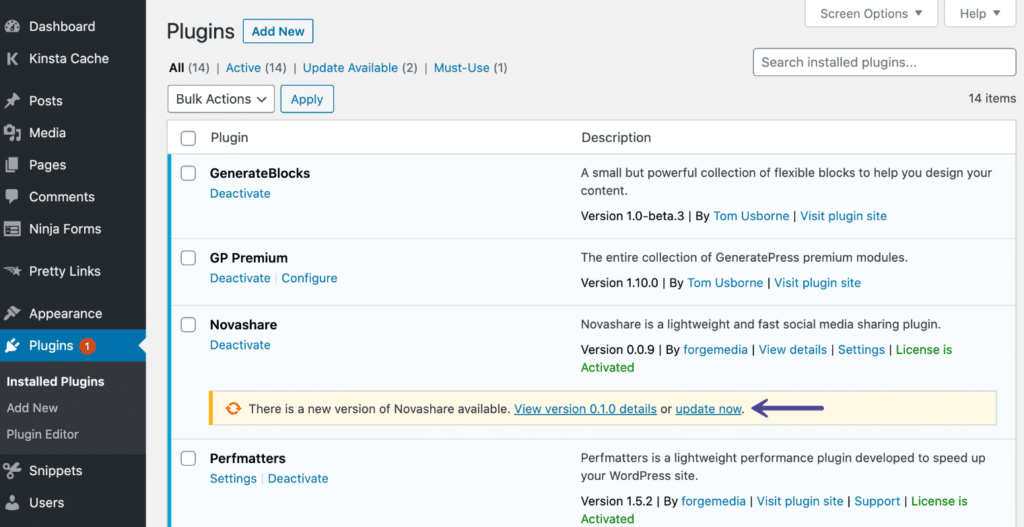Select Add New submenu item in sidebar
Viewport: 1024px width, 527px height.
pyautogui.click(x=32, y=408)
